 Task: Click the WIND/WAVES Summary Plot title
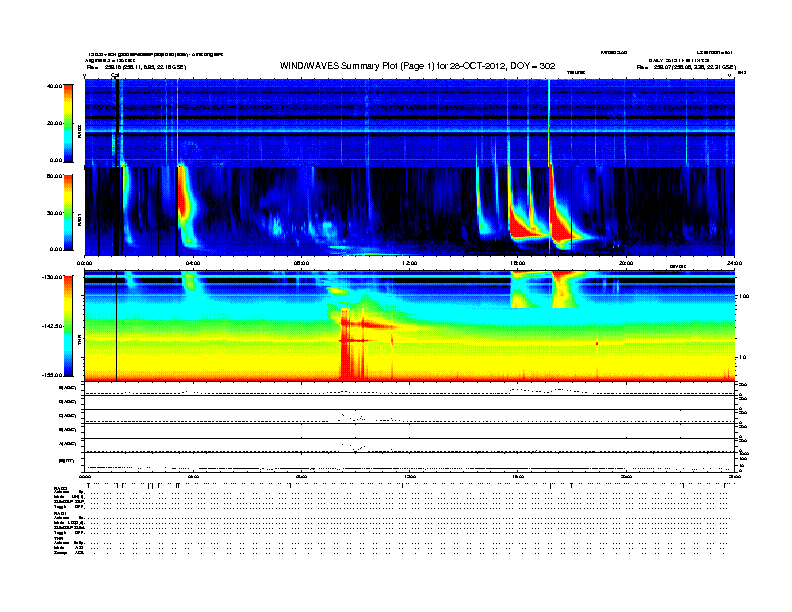click(x=417, y=66)
